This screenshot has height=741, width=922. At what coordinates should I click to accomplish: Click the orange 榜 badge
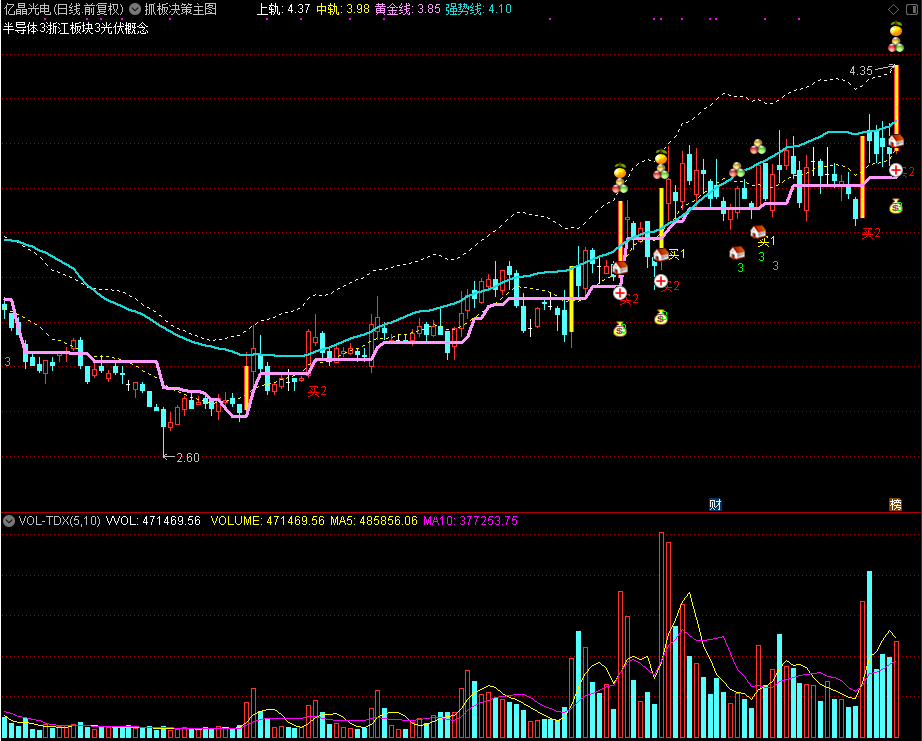click(896, 505)
